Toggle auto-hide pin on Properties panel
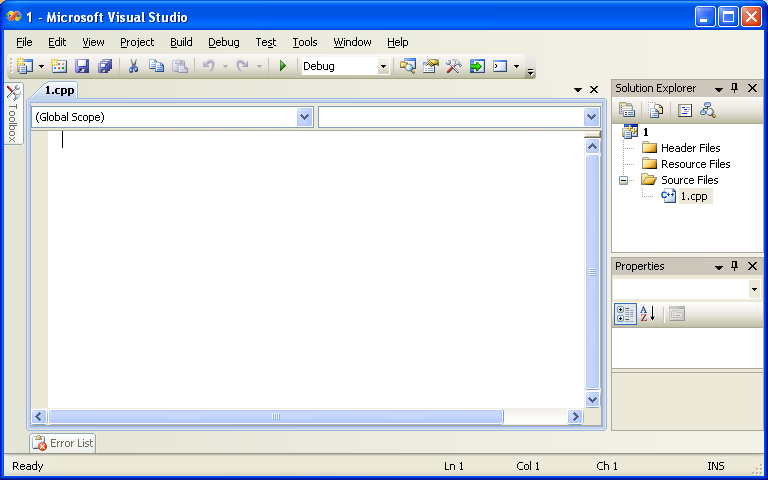Screen dimensions: 768x480 pyautogui.click(x=734, y=266)
